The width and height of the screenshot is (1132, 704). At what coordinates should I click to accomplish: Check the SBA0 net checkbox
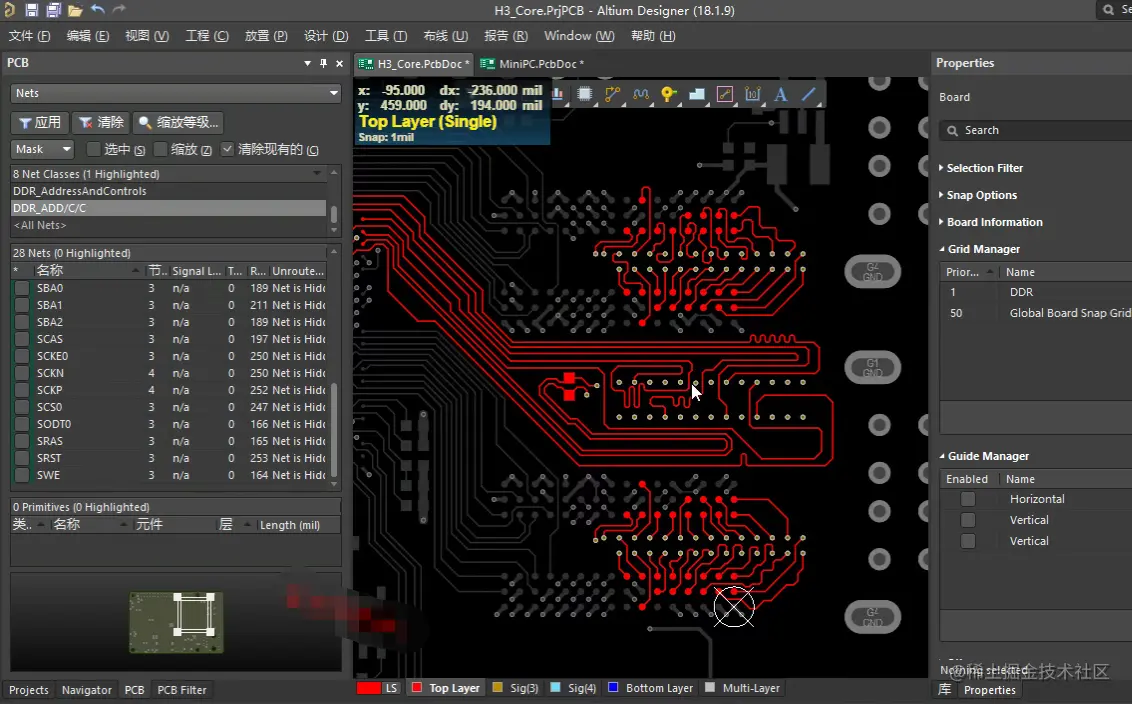pos(22,288)
